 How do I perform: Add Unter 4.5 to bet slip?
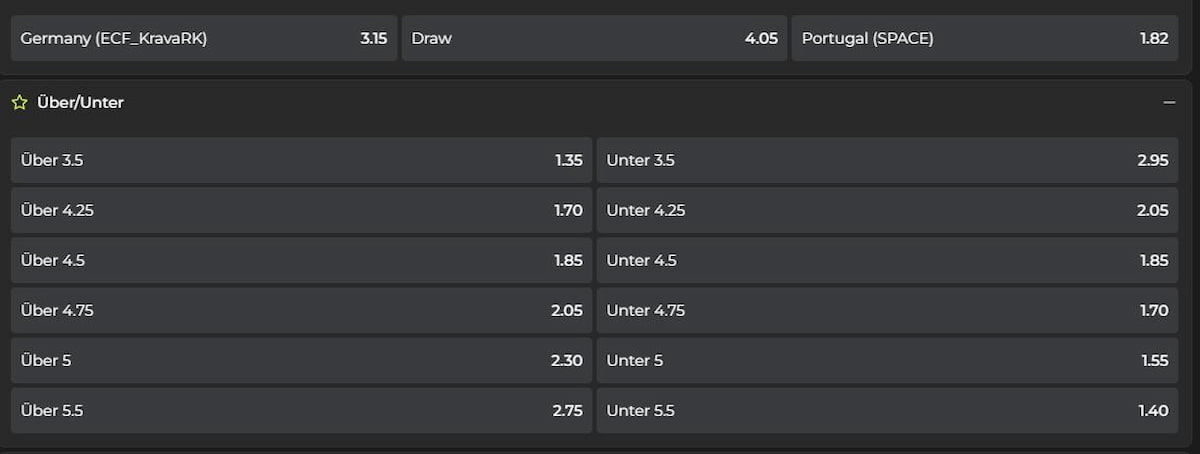coord(887,260)
